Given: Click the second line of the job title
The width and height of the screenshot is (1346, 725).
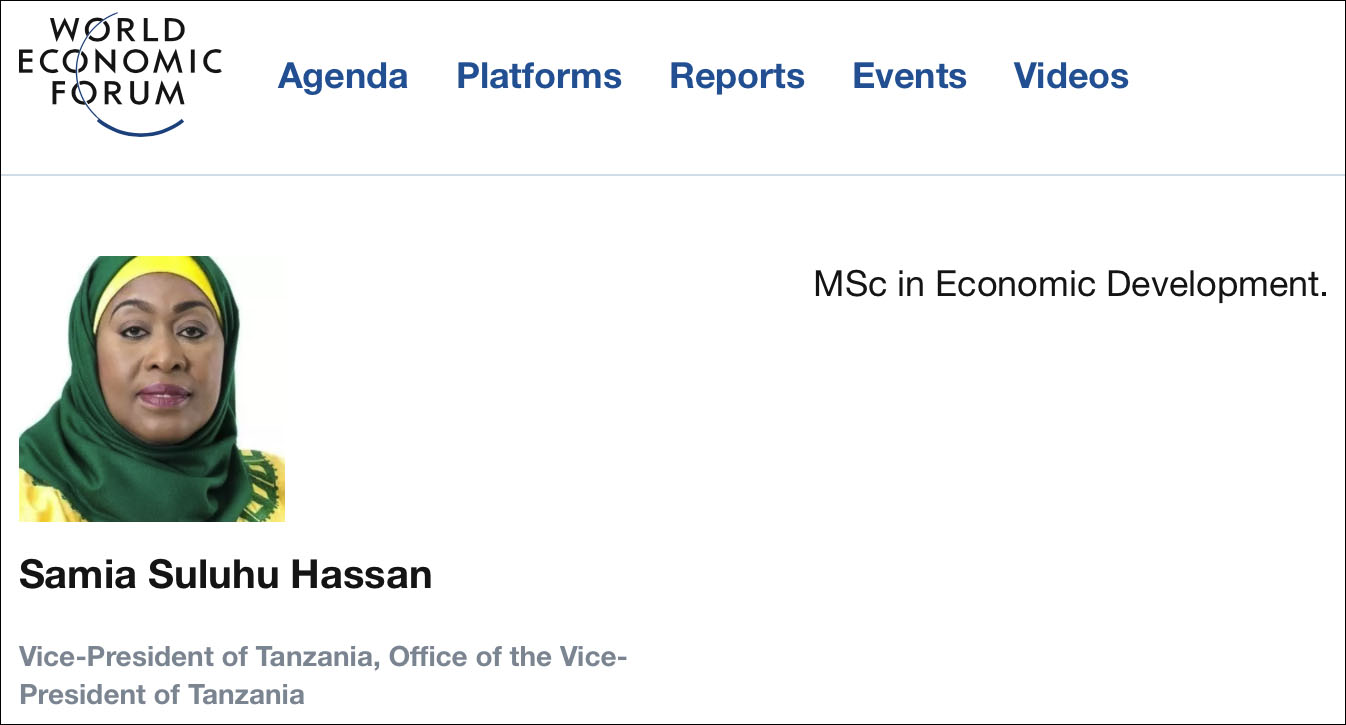Looking at the screenshot, I should tap(162, 694).
